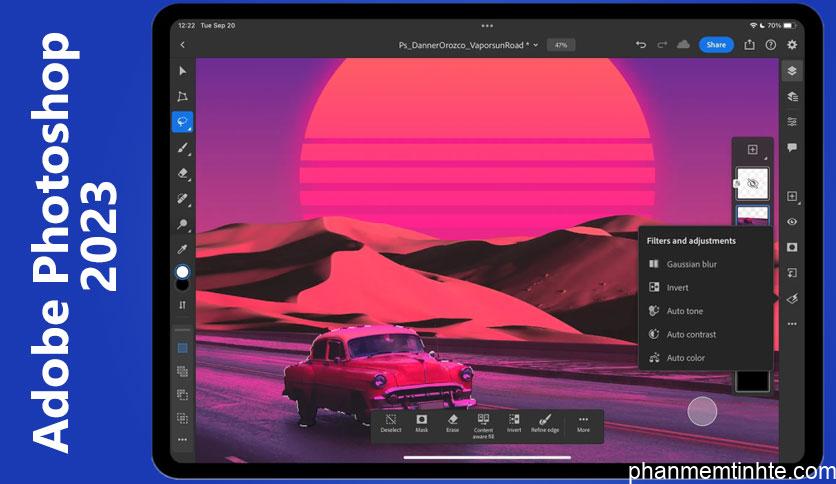Add a new layer from right taskbar
The height and width of the screenshot is (484, 836).
tap(792, 196)
